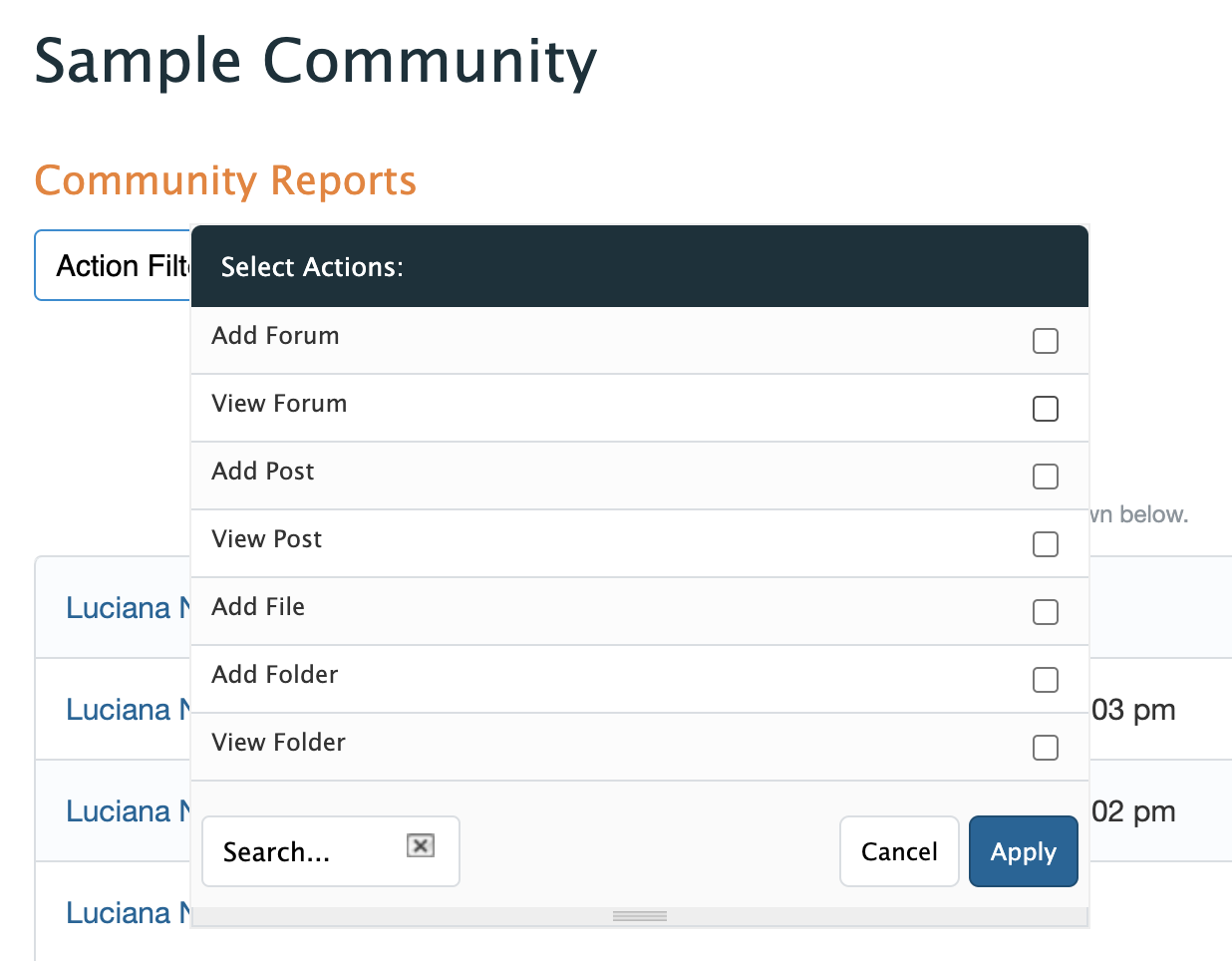
Task: Check the Add Forum checkbox
Action: tap(1045, 341)
